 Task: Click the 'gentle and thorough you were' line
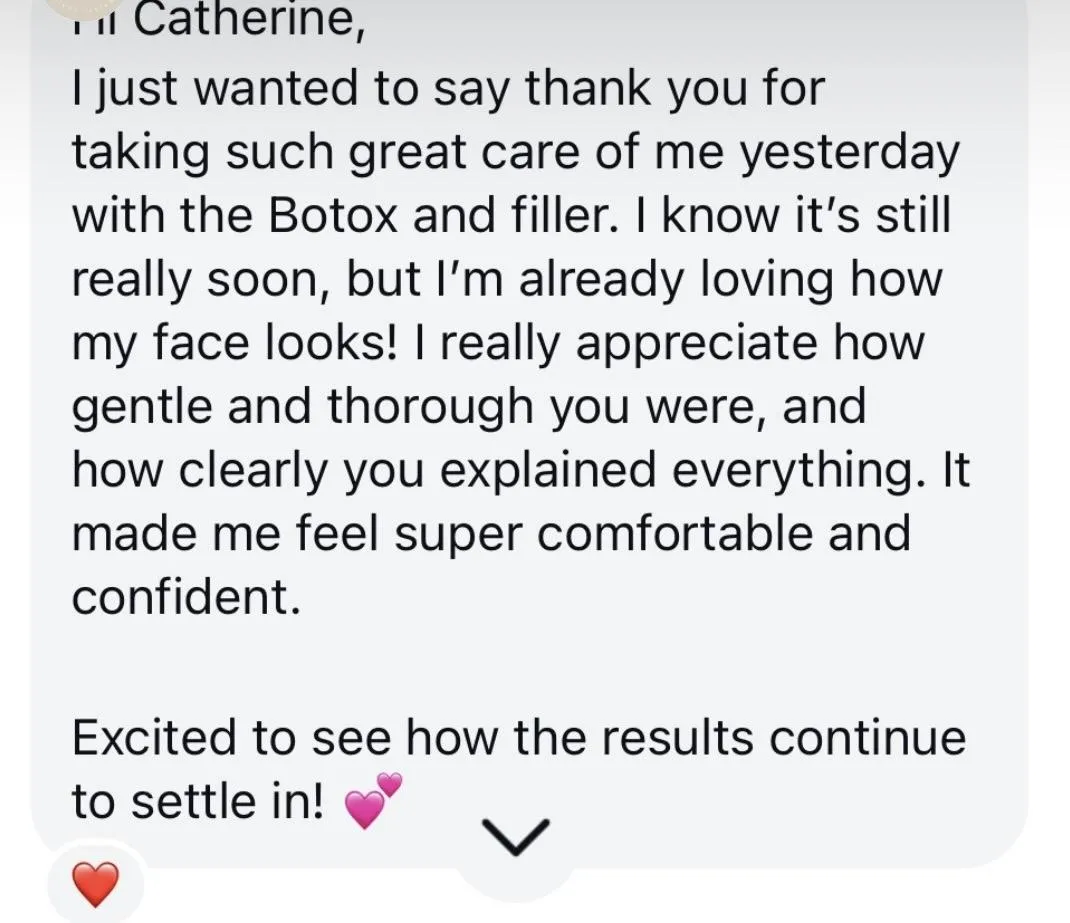coord(468,407)
